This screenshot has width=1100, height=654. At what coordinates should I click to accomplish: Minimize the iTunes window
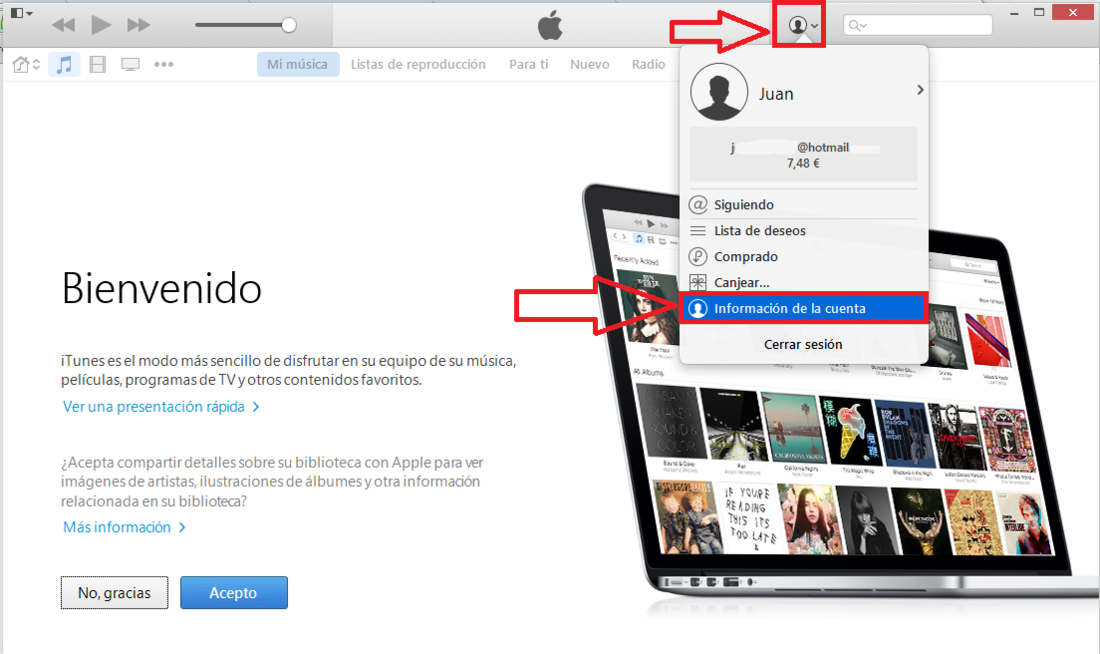click(1014, 13)
